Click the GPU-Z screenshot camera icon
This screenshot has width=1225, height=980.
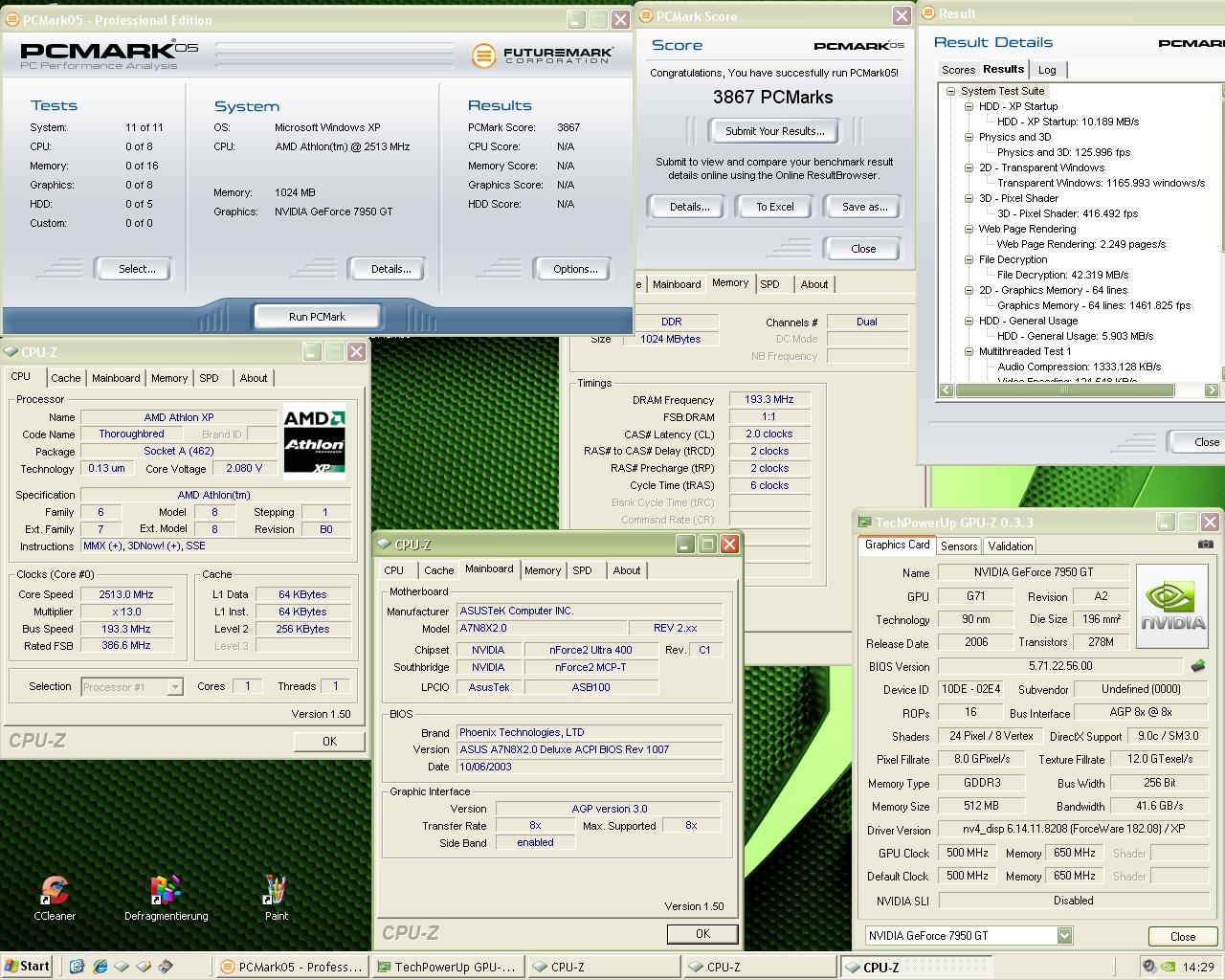[x=1205, y=545]
